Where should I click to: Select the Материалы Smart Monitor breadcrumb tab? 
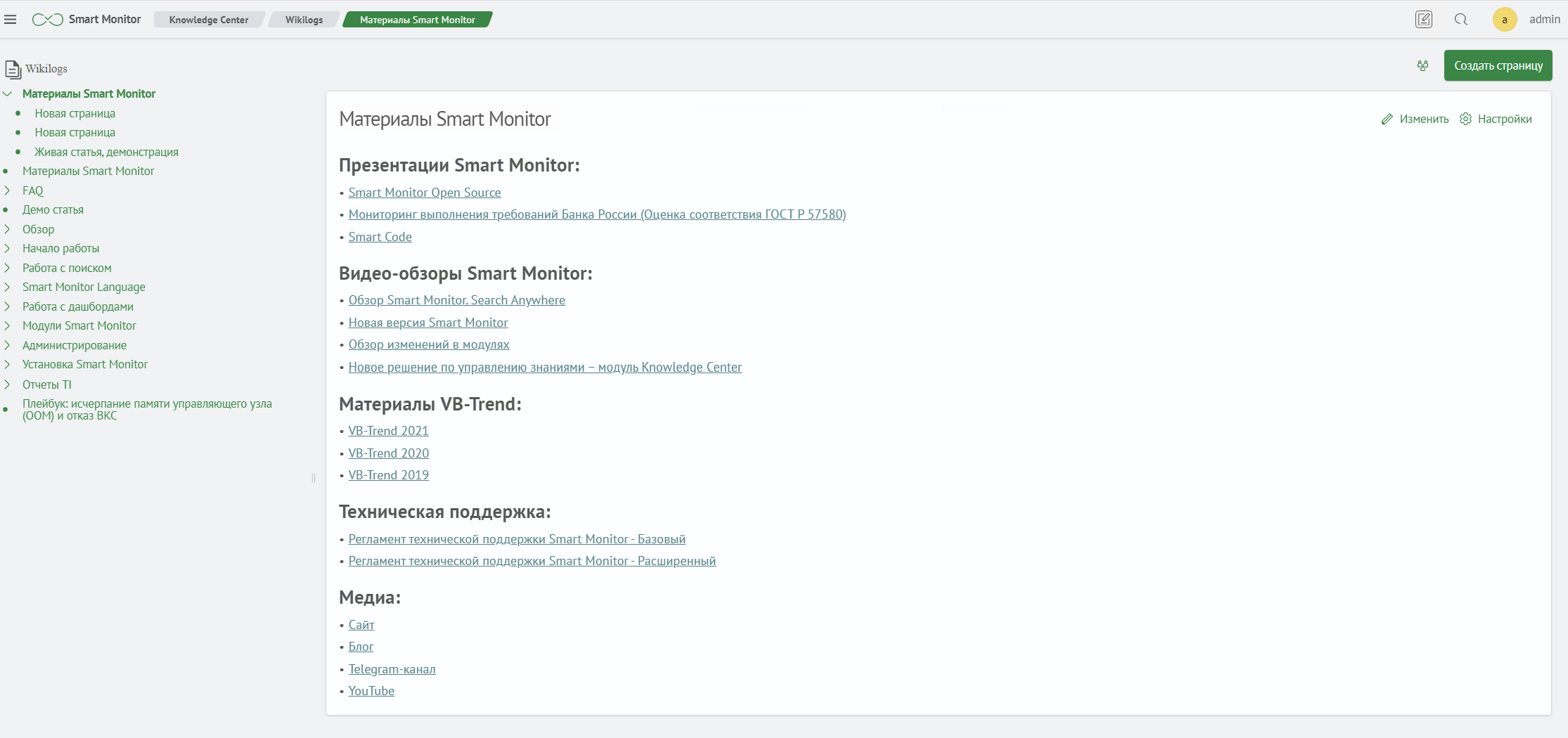click(x=418, y=20)
